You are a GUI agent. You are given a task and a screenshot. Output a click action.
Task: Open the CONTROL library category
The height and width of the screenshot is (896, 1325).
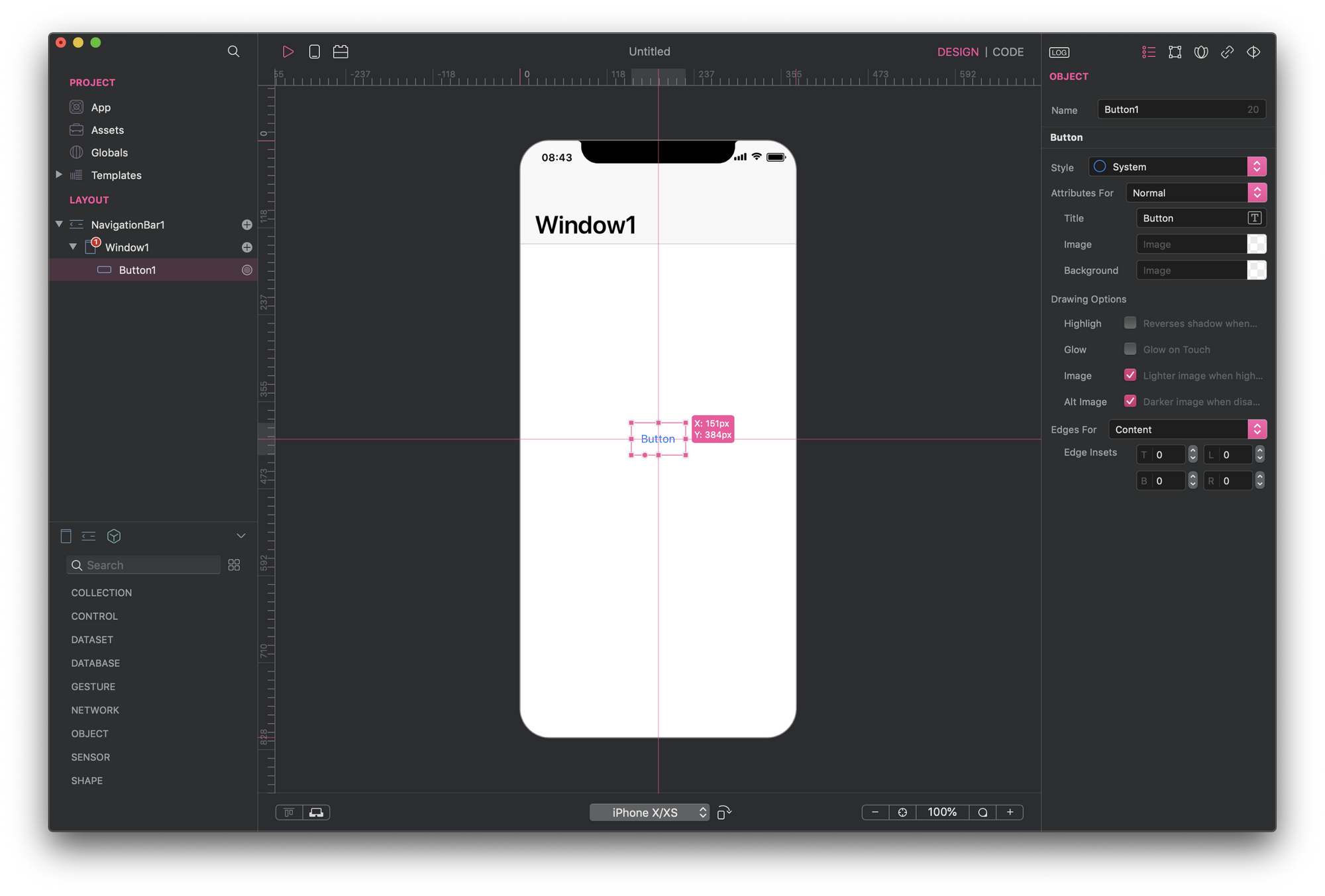(x=95, y=616)
